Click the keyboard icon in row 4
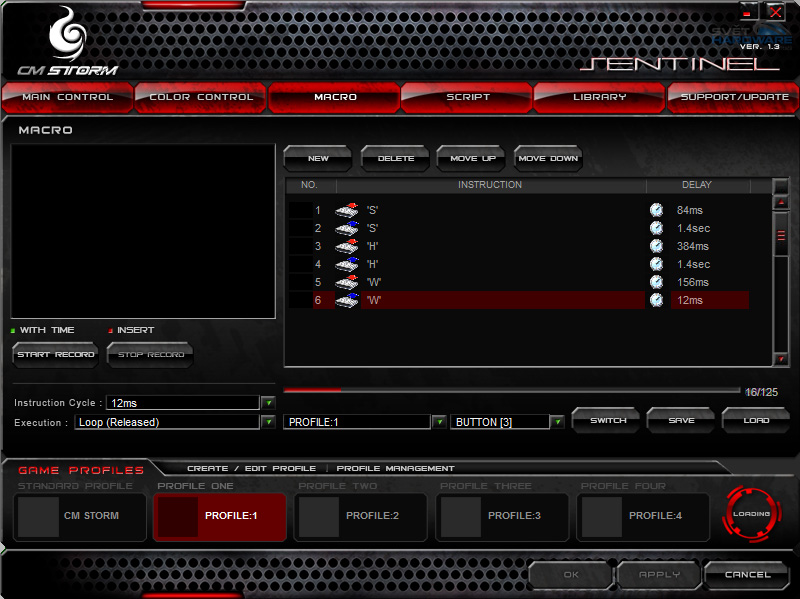Screen dimensions: 800x599 coord(346,264)
